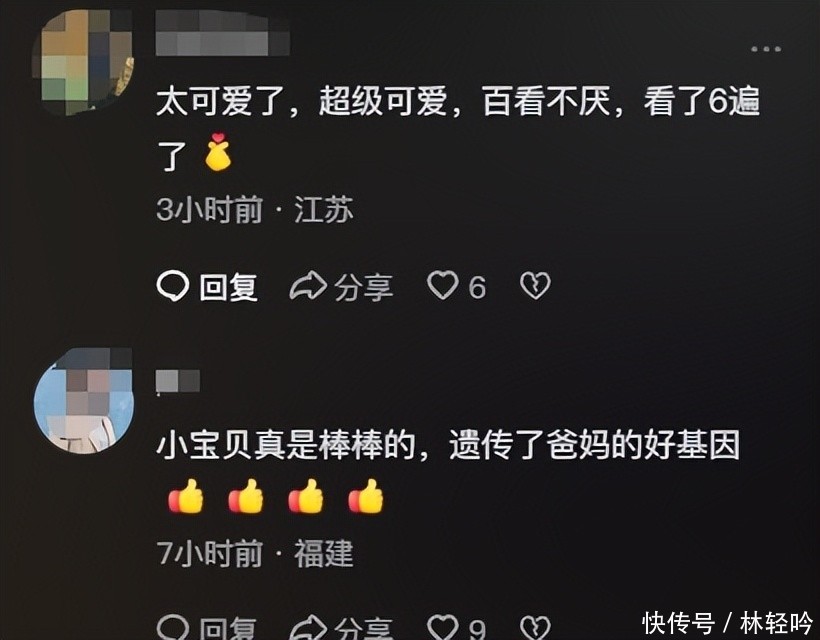Click the finger heart emoji in the first comment
This screenshot has height=640, width=820.
[218, 152]
